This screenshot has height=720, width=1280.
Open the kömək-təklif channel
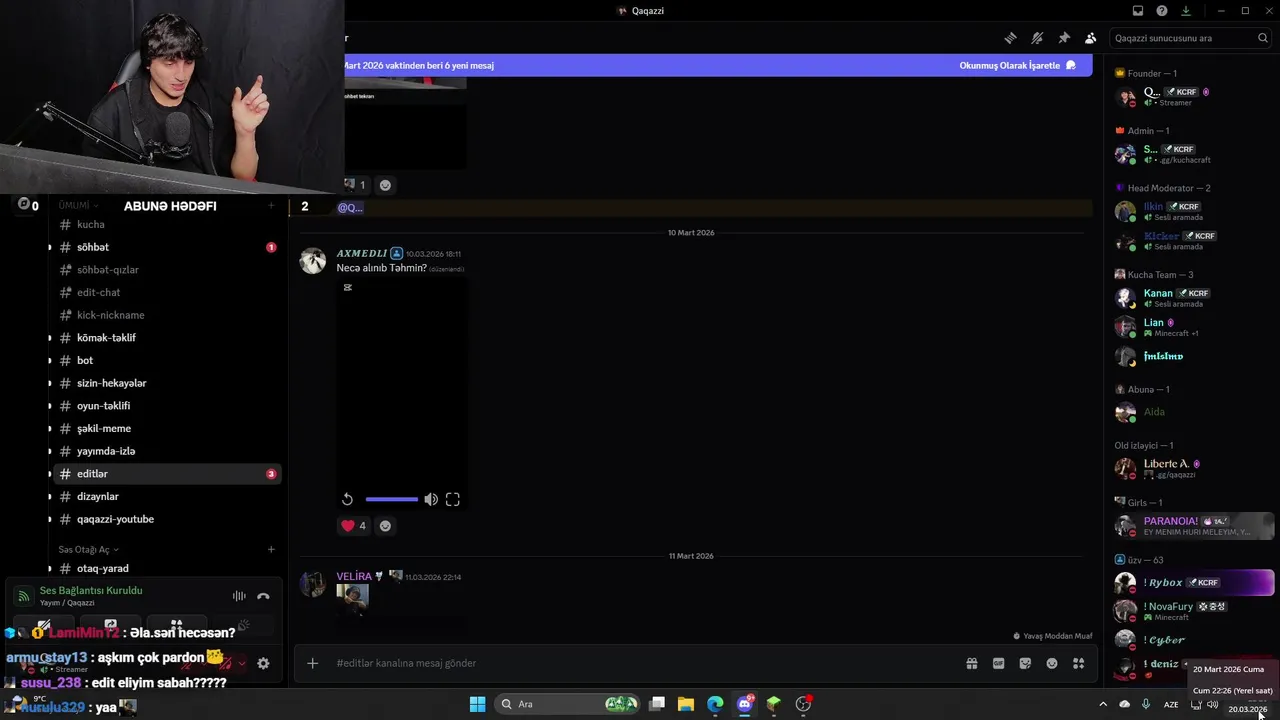click(x=165, y=338)
